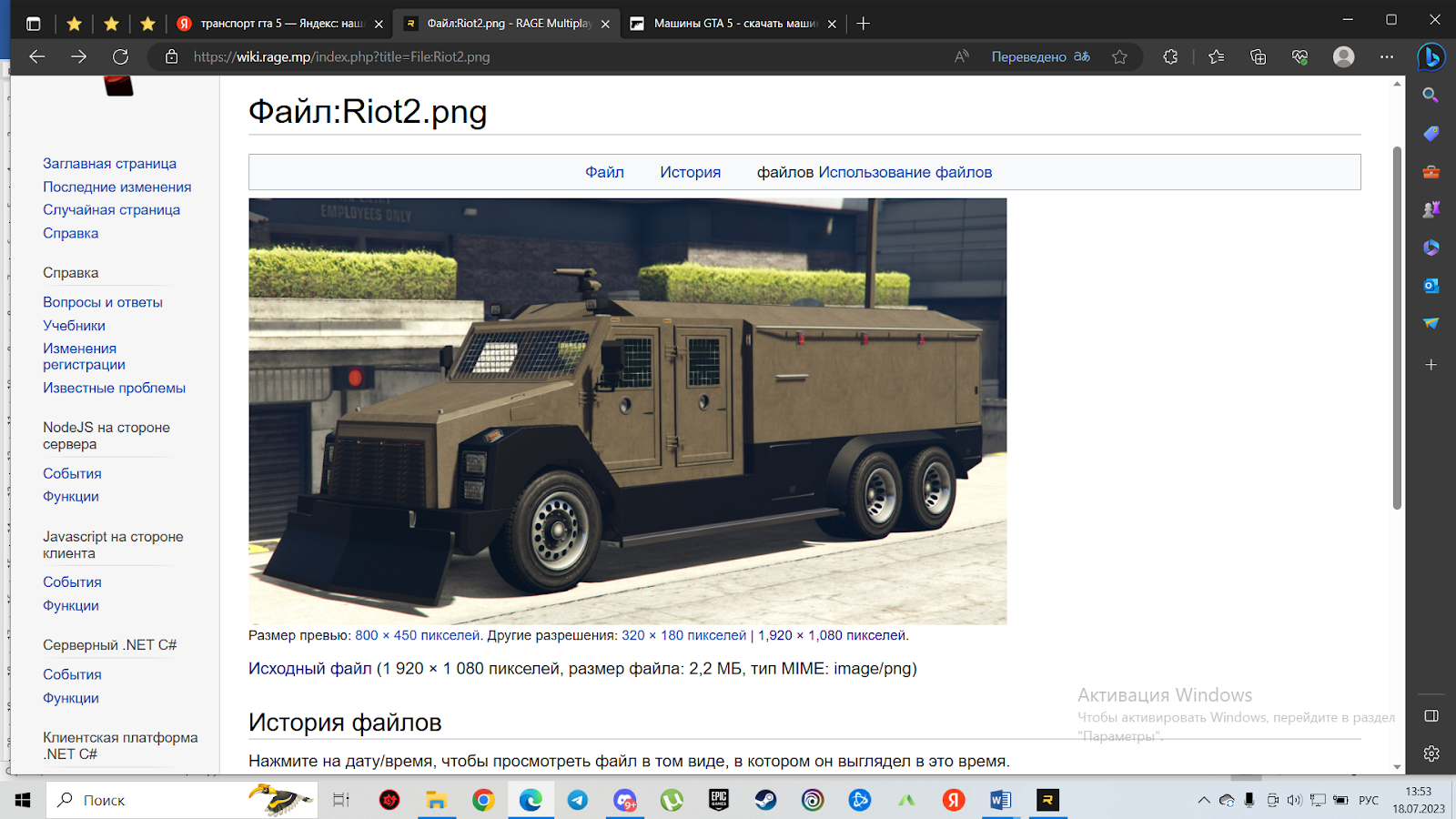Add this page to favorites star
The height and width of the screenshot is (819, 1456).
pyautogui.click(x=1119, y=56)
